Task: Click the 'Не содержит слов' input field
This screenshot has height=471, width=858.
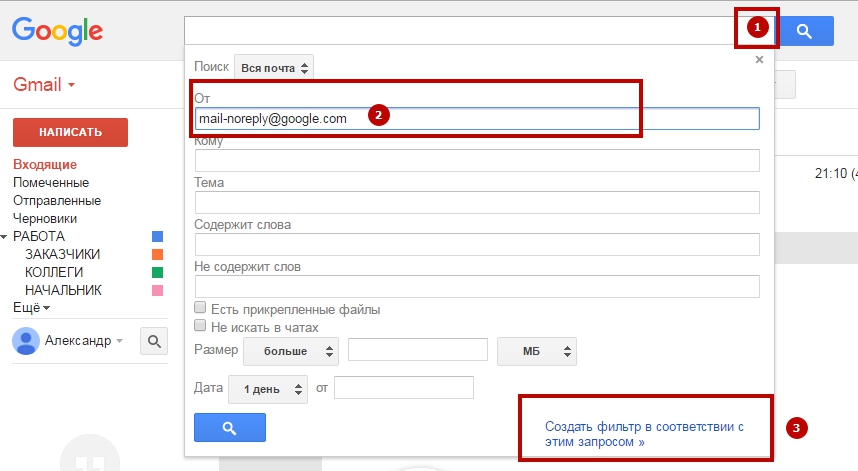Action: pos(477,287)
